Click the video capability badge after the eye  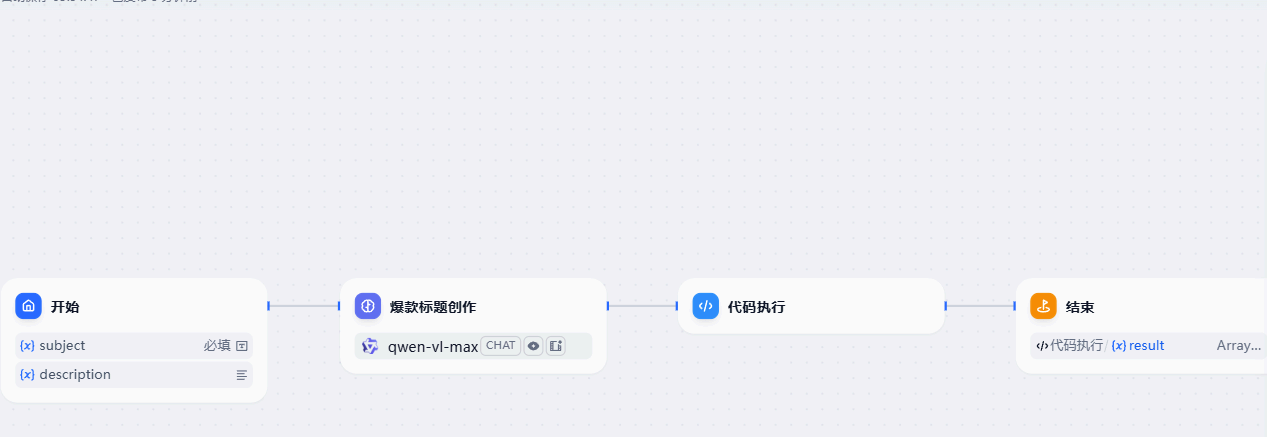click(556, 346)
